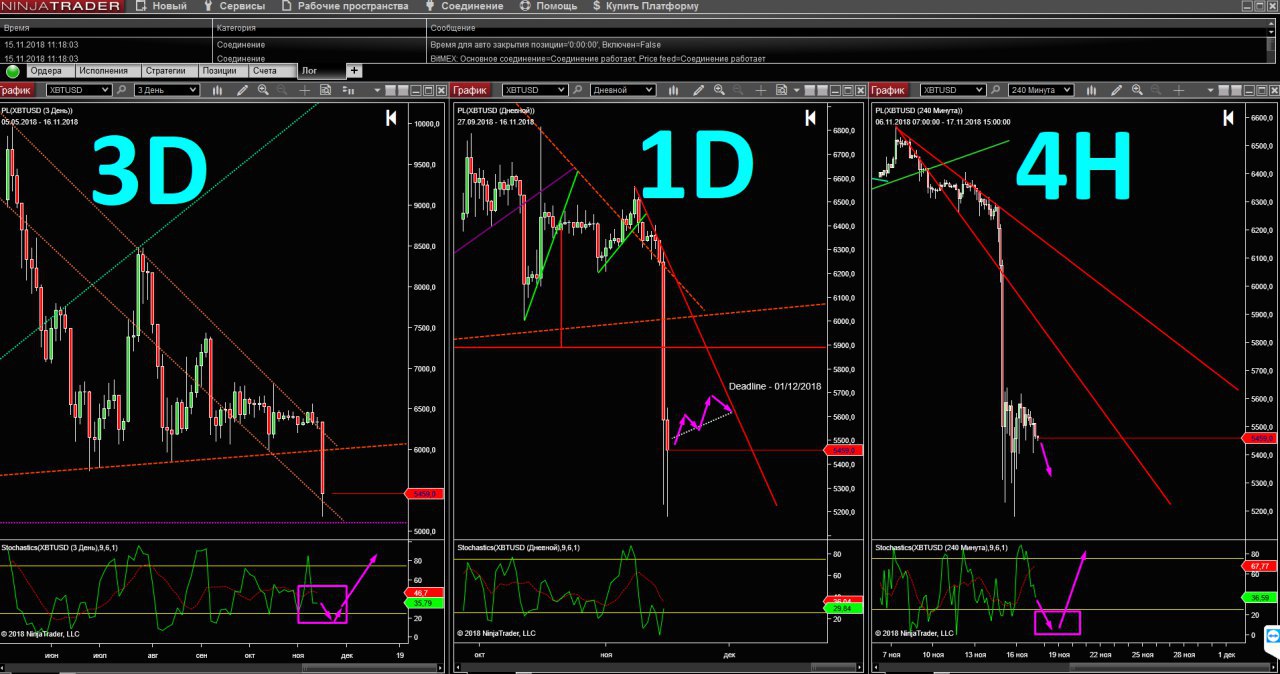Select drawing pencil tool in 3 День chart

click(242, 90)
